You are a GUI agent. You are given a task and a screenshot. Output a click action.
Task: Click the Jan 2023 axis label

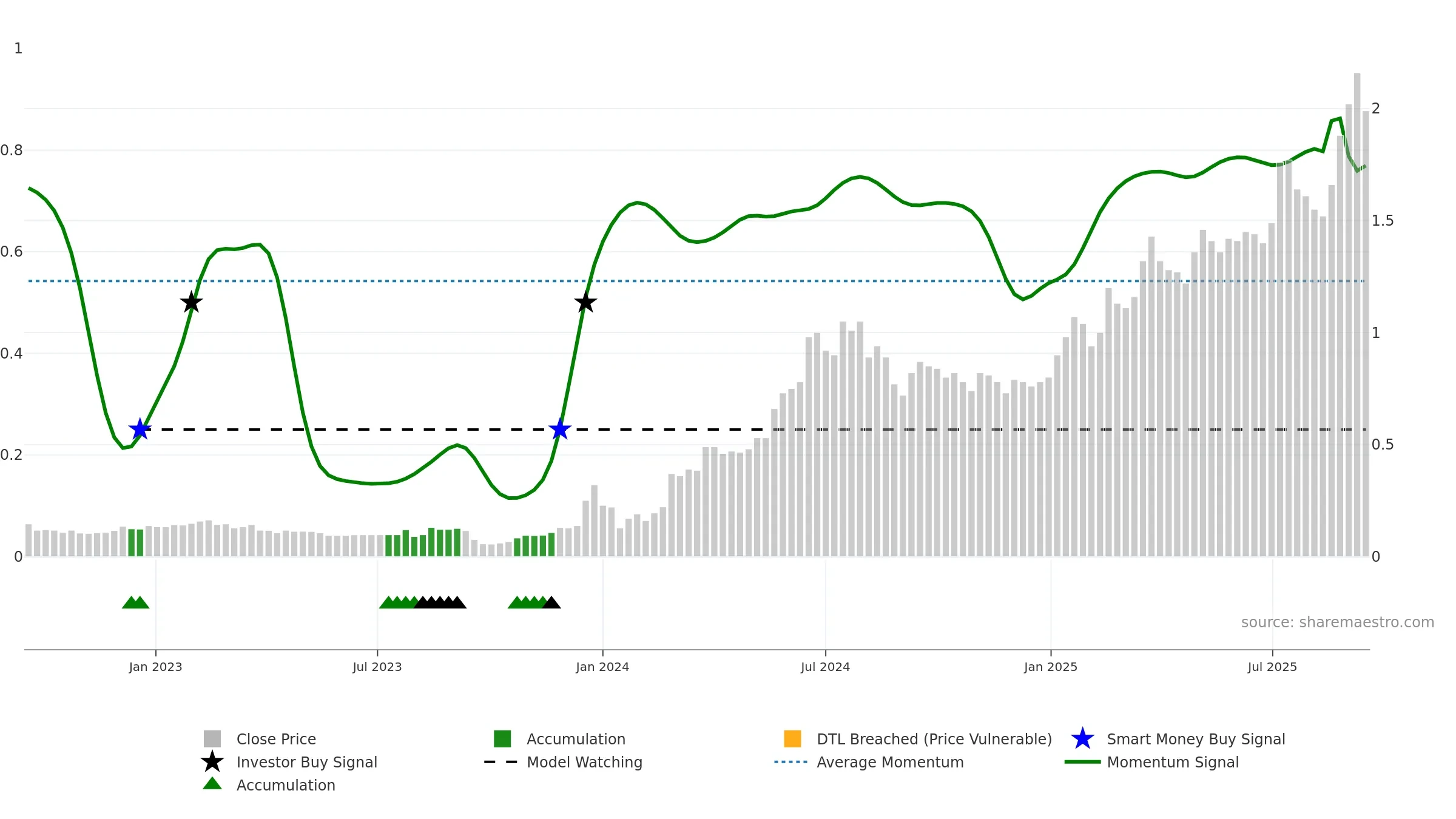click(155, 667)
